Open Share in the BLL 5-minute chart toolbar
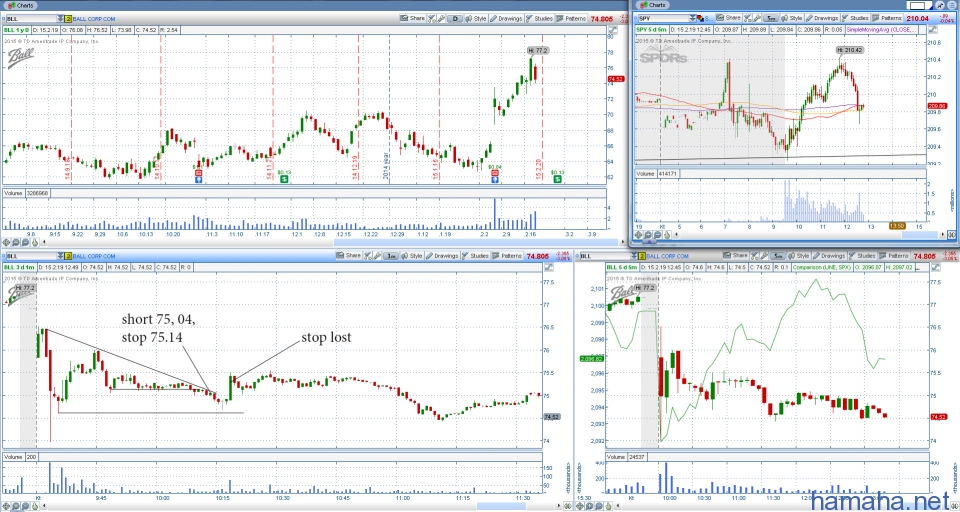The width and height of the screenshot is (960, 512). click(735, 255)
